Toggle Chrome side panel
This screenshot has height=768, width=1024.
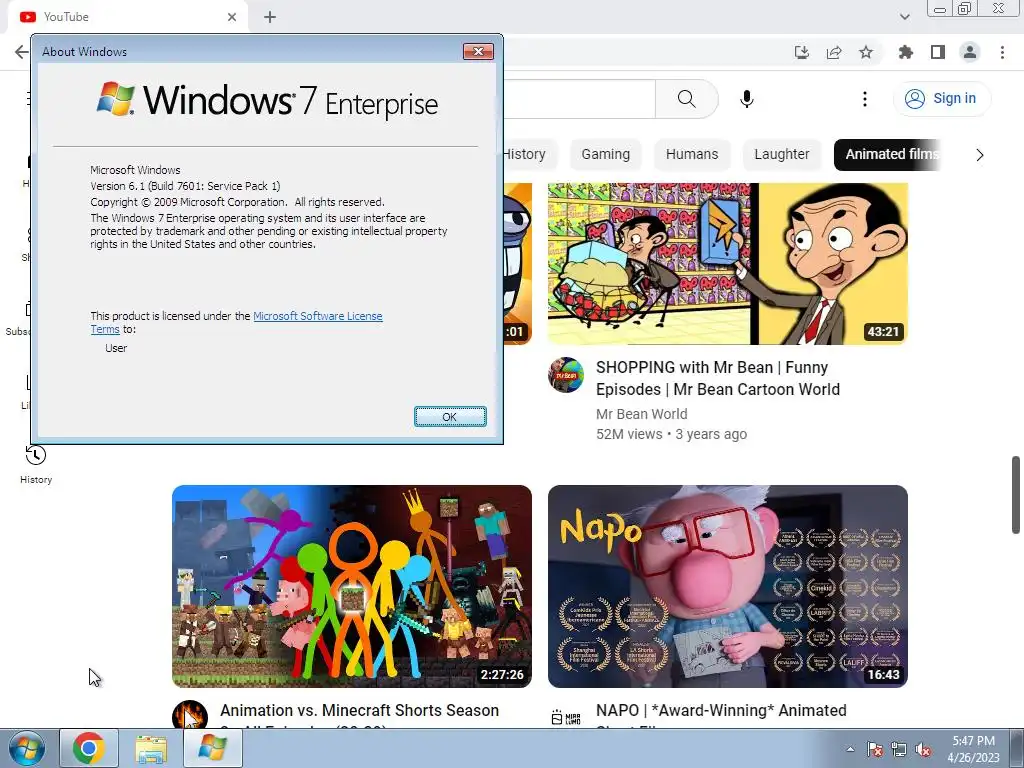(x=938, y=52)
